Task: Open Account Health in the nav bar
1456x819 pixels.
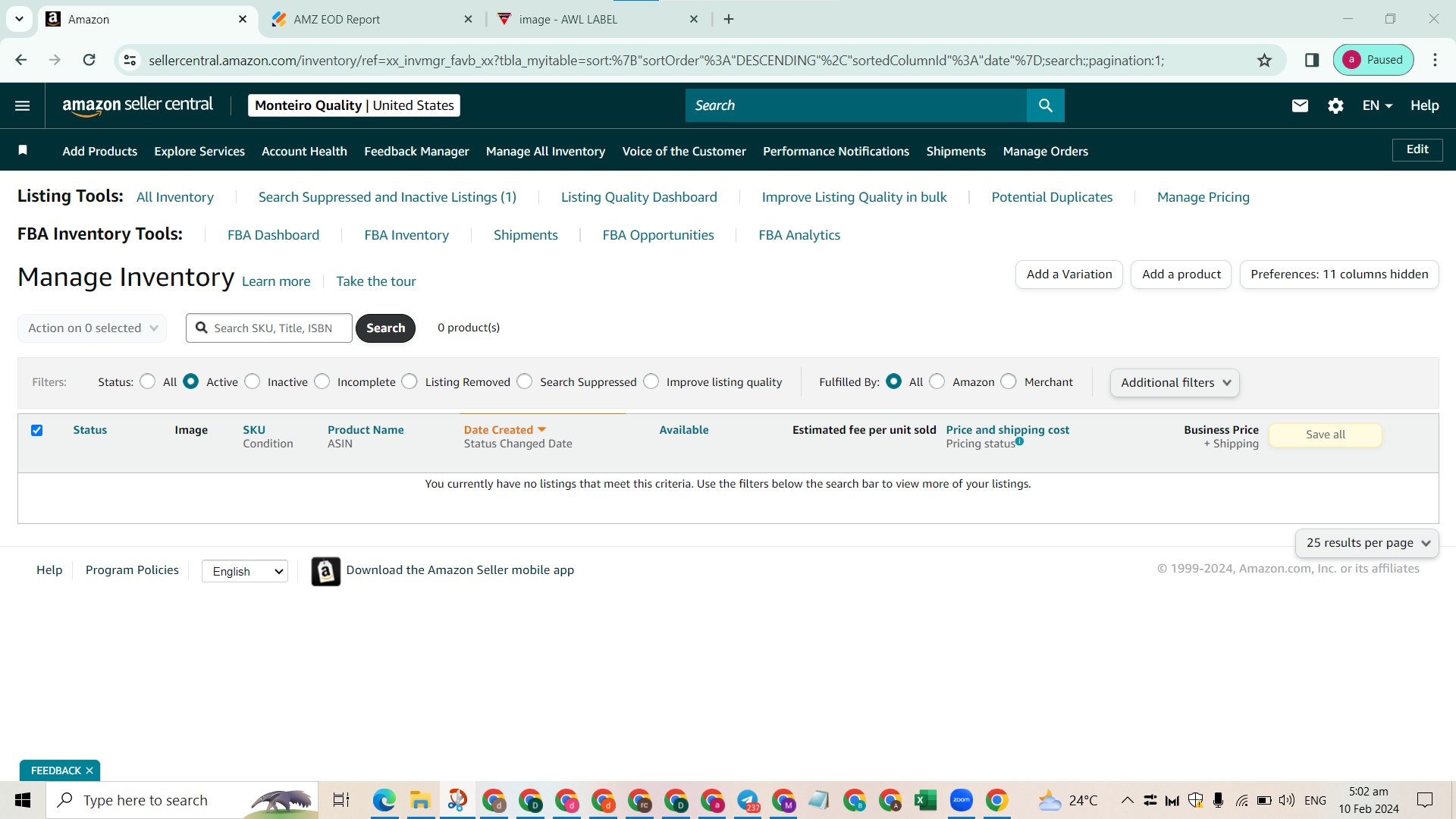Action: click(x=304, y=152)
